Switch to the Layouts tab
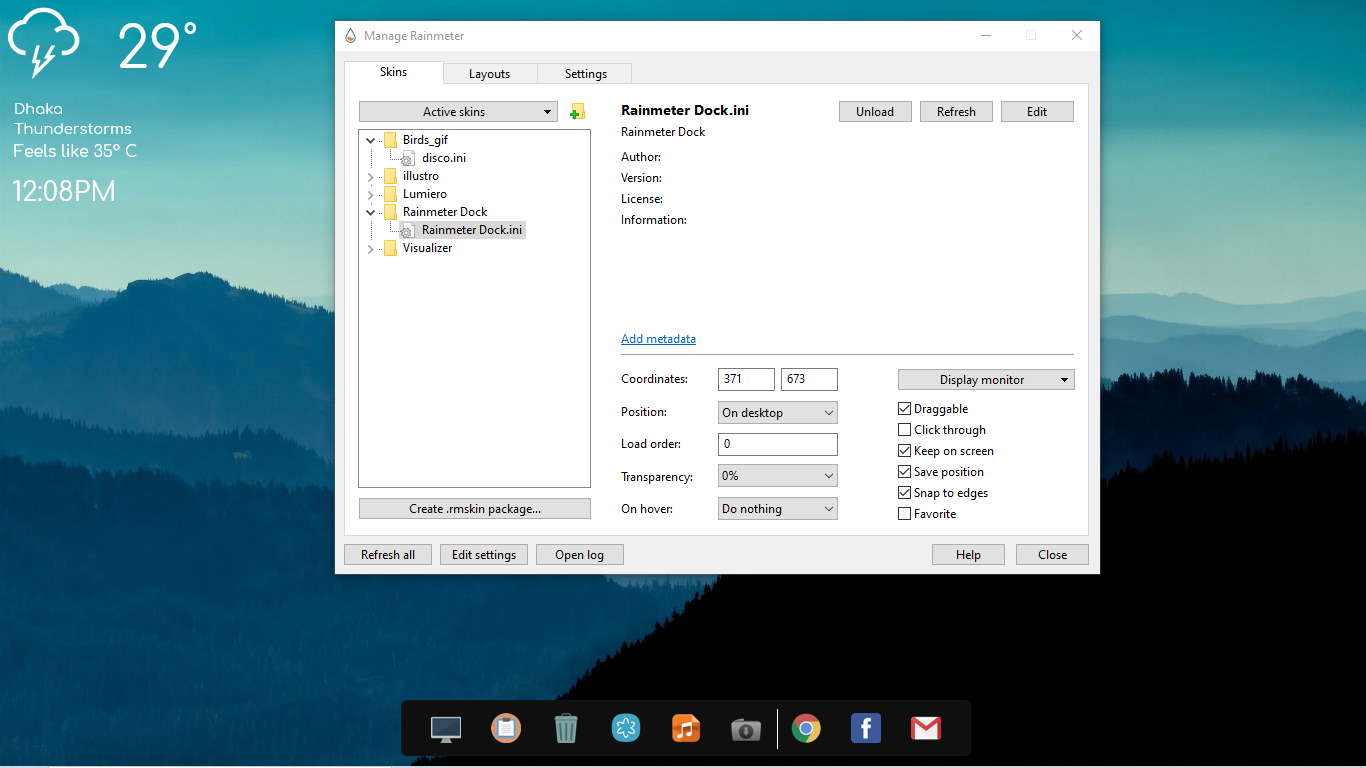The image size is (1366, 768). point(490,73)
